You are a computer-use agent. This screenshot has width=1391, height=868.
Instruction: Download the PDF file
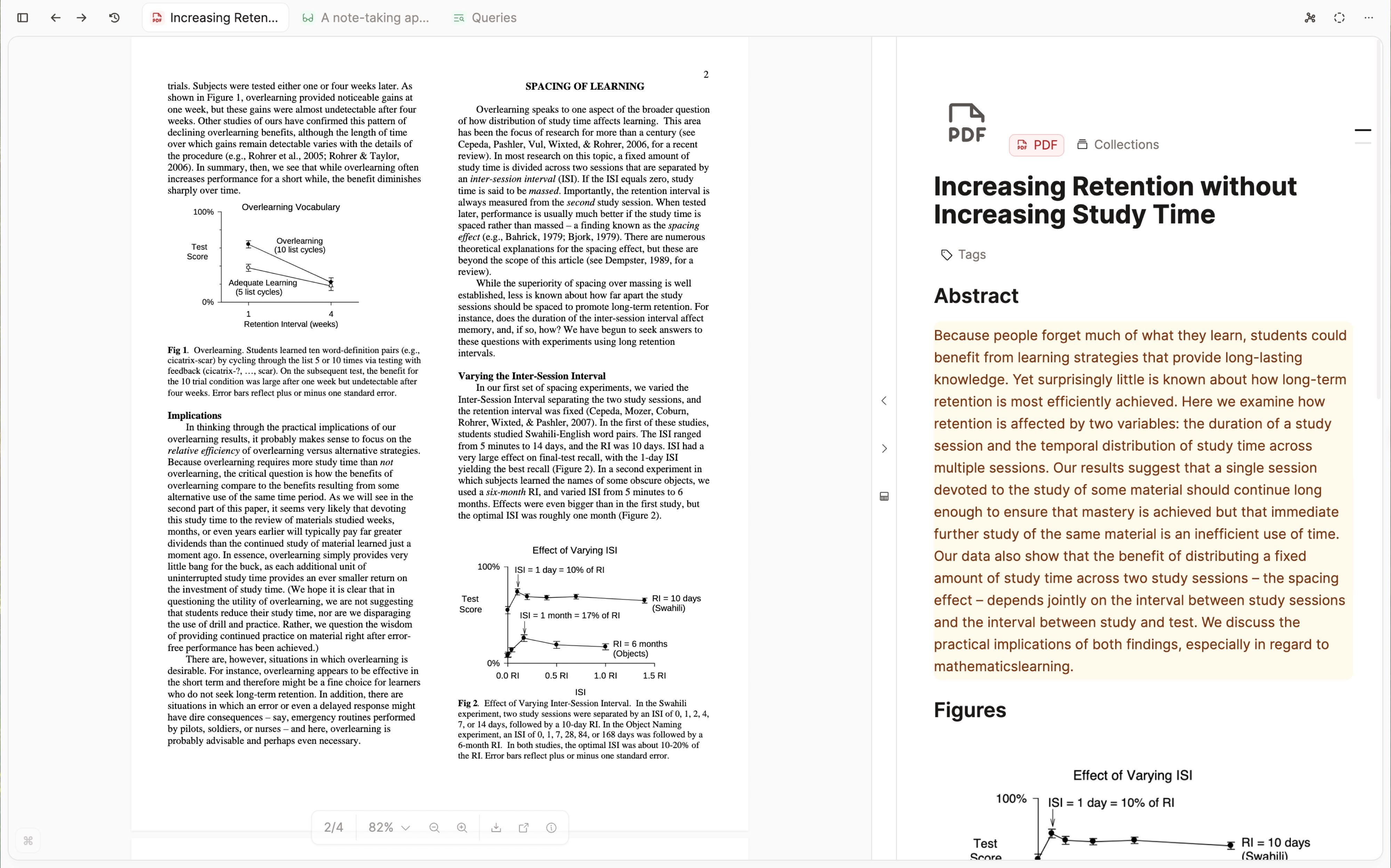496,827
